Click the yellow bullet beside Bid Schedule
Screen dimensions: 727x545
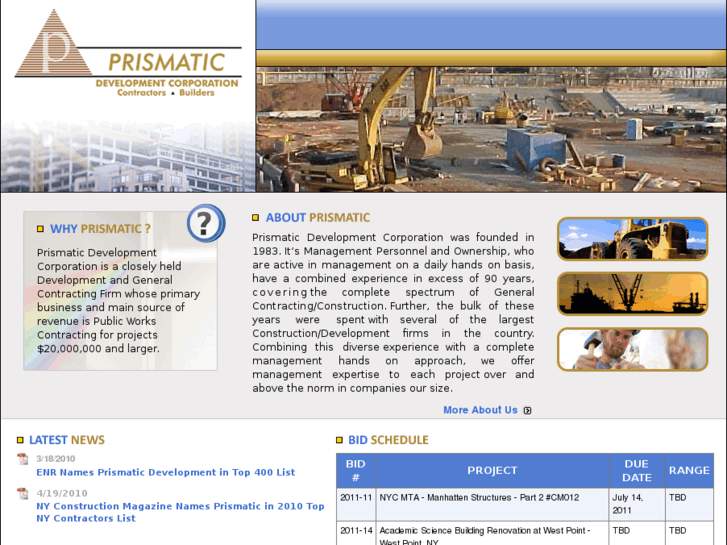(x=339, y=440)
